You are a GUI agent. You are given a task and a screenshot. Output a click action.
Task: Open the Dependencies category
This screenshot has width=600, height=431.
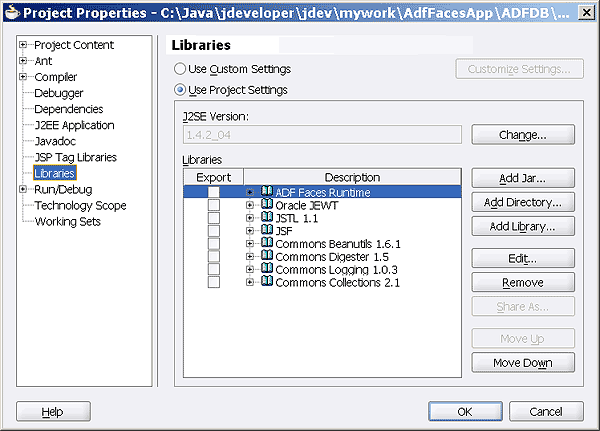click(68, 110)
